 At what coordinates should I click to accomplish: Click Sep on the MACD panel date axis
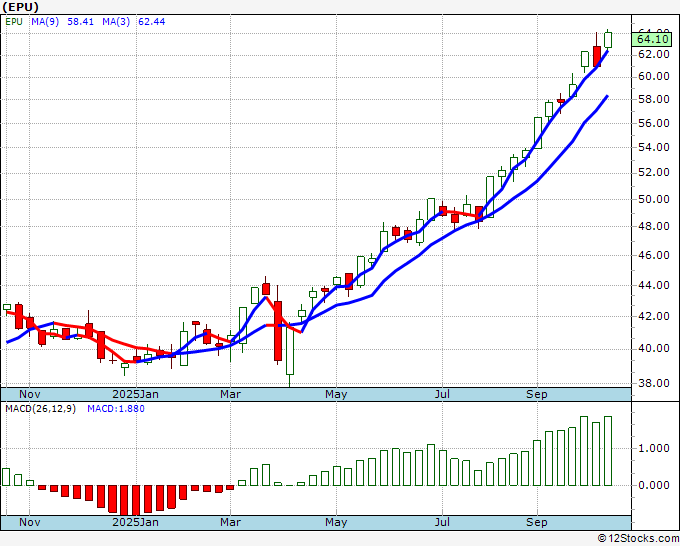[537, 522]
